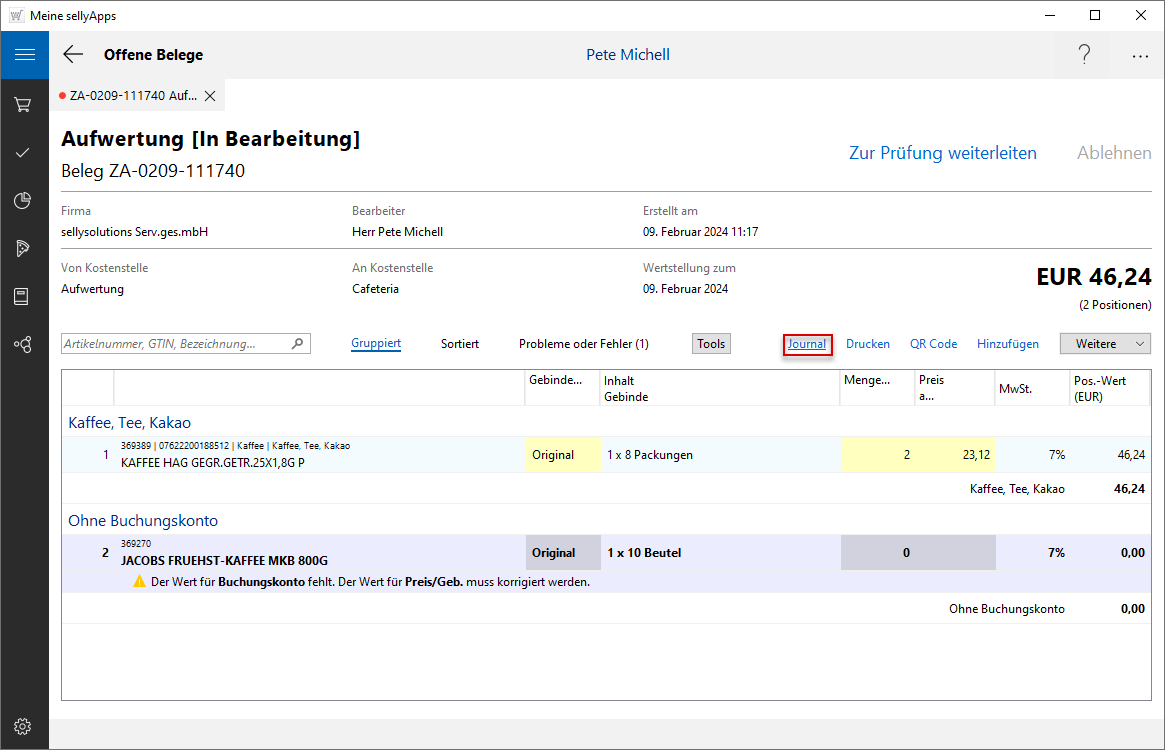Click the back arrow
The image size is (1165, 750).
pos(73,55)
